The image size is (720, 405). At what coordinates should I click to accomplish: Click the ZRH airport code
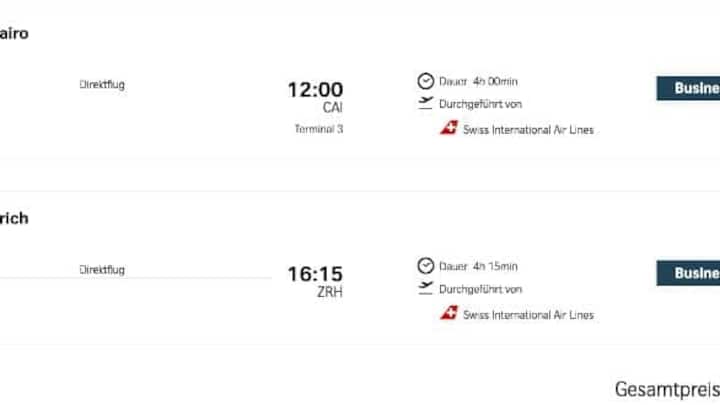pos(330,293)
